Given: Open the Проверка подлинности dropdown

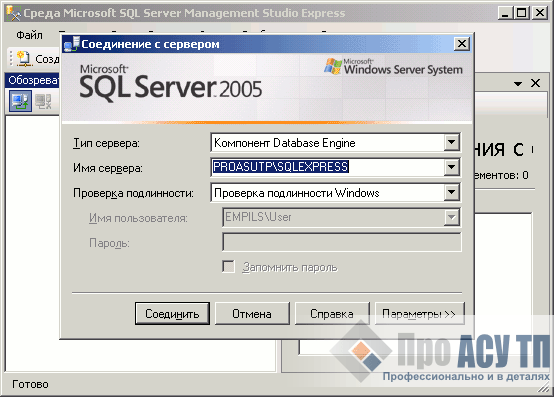Looking at the screenshot, I should 451,192.
